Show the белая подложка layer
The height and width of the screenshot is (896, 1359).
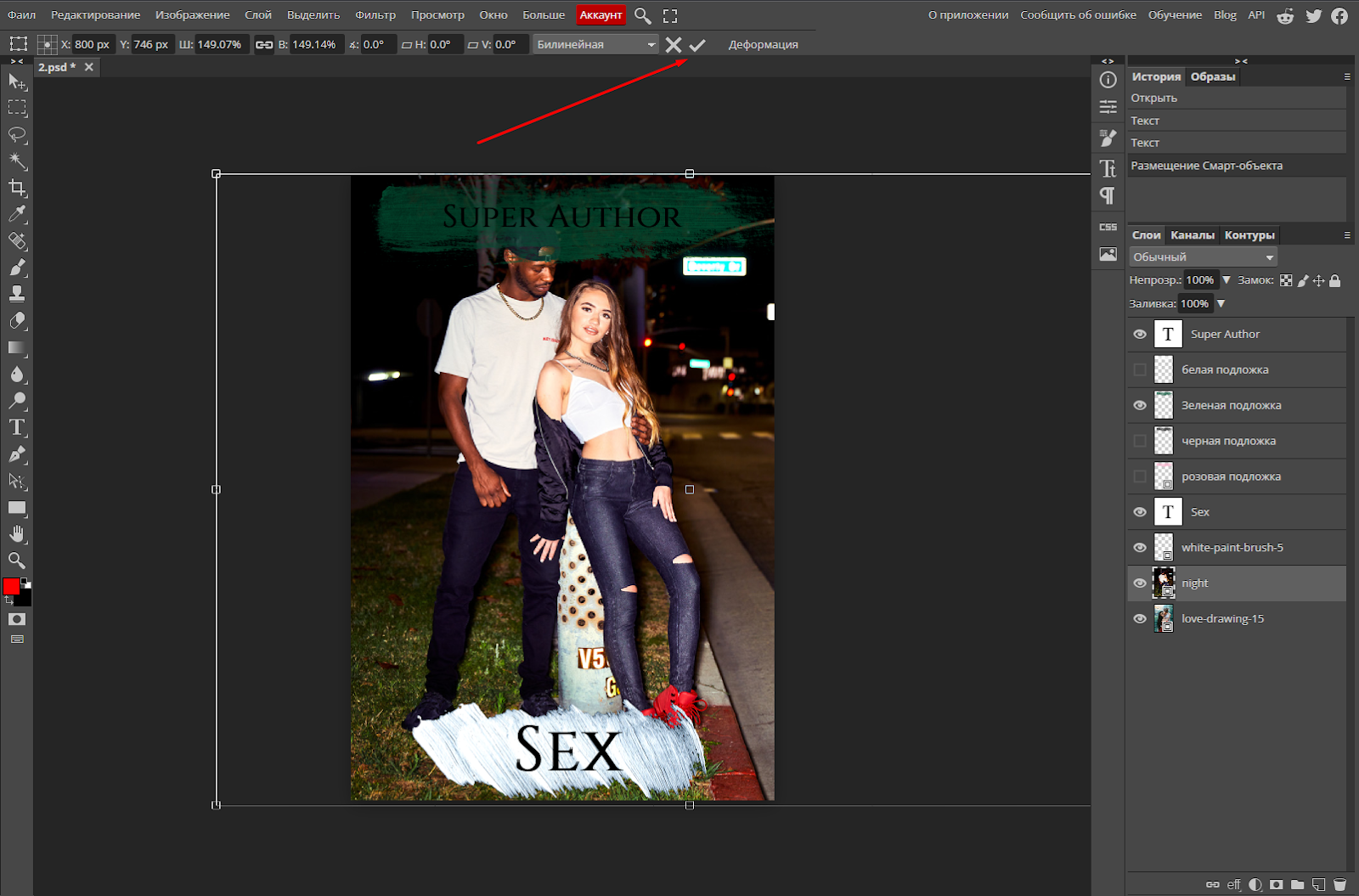1140,370
